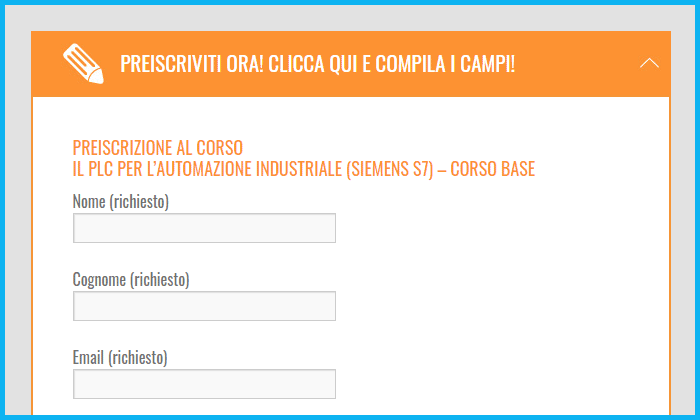Focus the Cognome text field
The width and height of the screenshot is (700, 420).
coord(204,306)
